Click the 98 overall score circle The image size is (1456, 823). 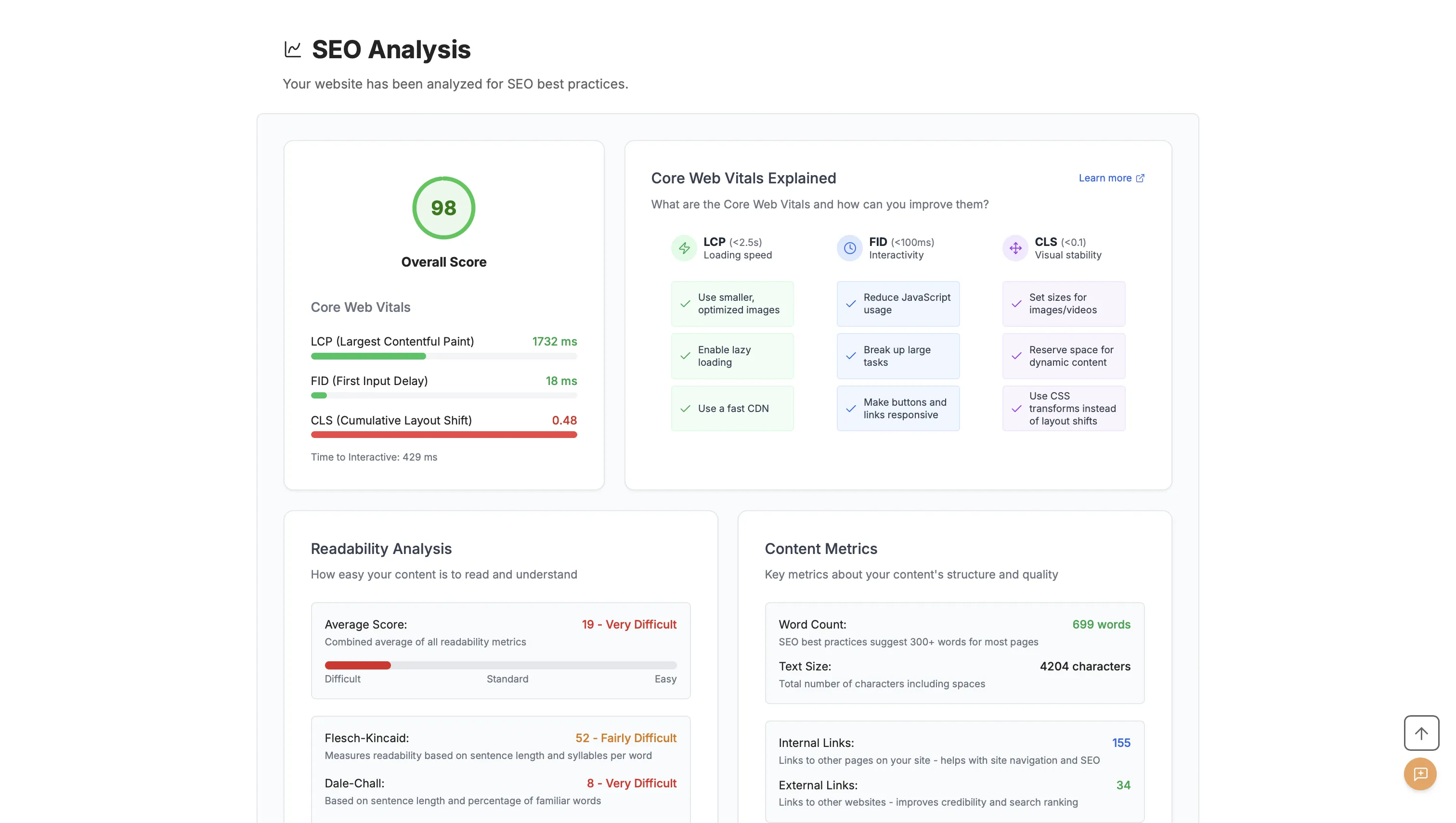click(x=443, y=208)
